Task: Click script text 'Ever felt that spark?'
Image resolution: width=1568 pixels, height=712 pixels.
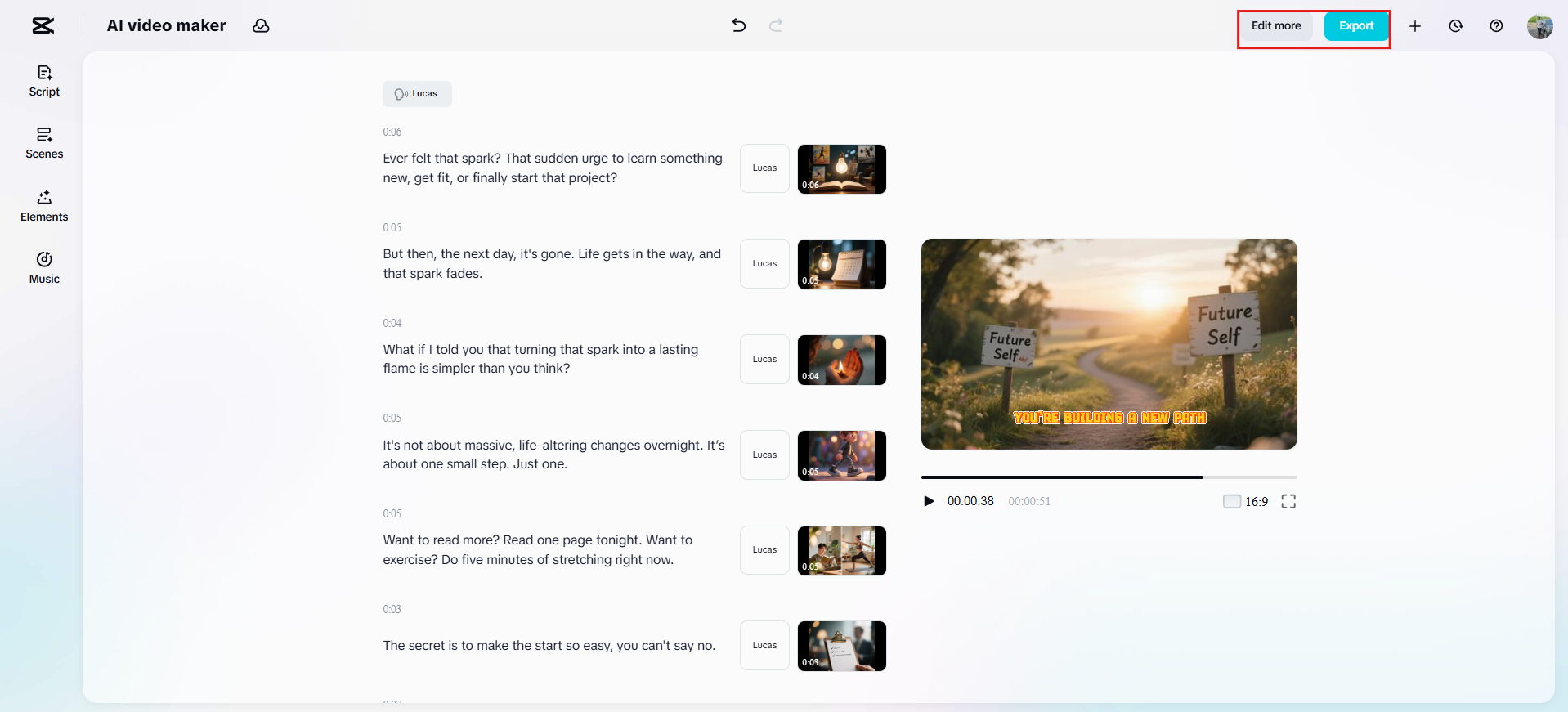Action: (x=442, y=159)
